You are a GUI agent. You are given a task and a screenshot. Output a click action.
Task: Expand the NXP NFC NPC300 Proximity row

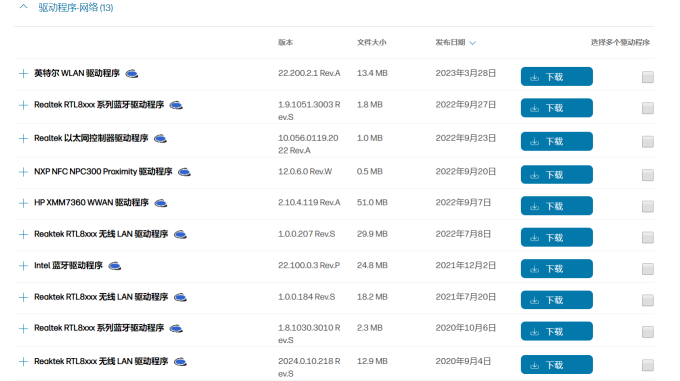[x=23, y=172]
